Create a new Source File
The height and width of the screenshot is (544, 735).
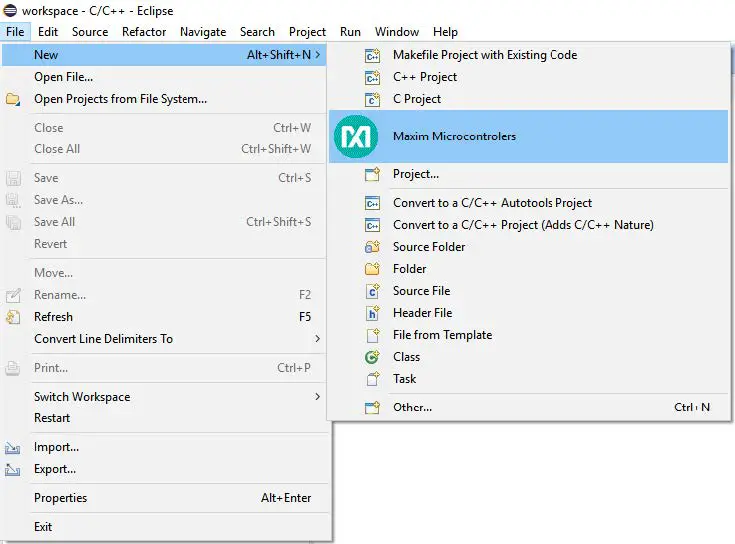click(x=528, y=291)
